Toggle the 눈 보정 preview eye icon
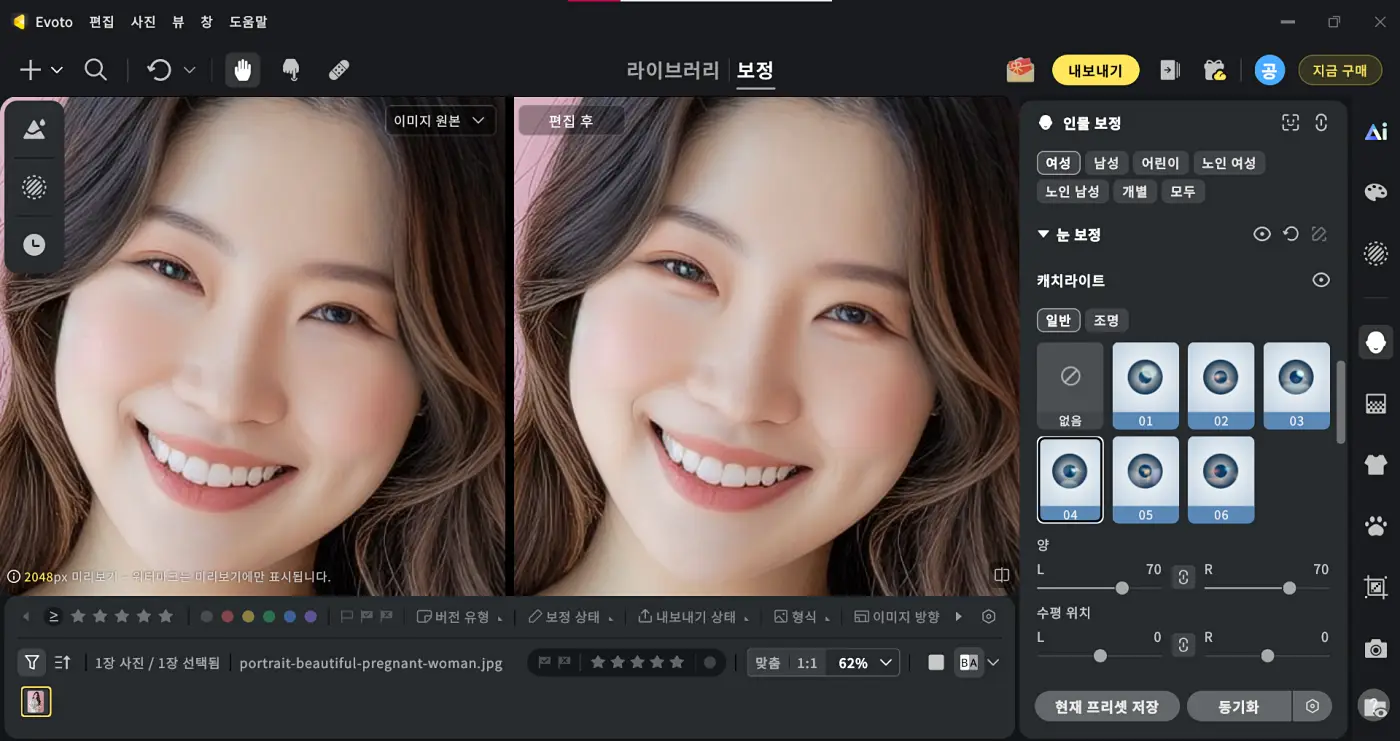This screenshot has height=741, width=1400. (x=1262, y=234)
